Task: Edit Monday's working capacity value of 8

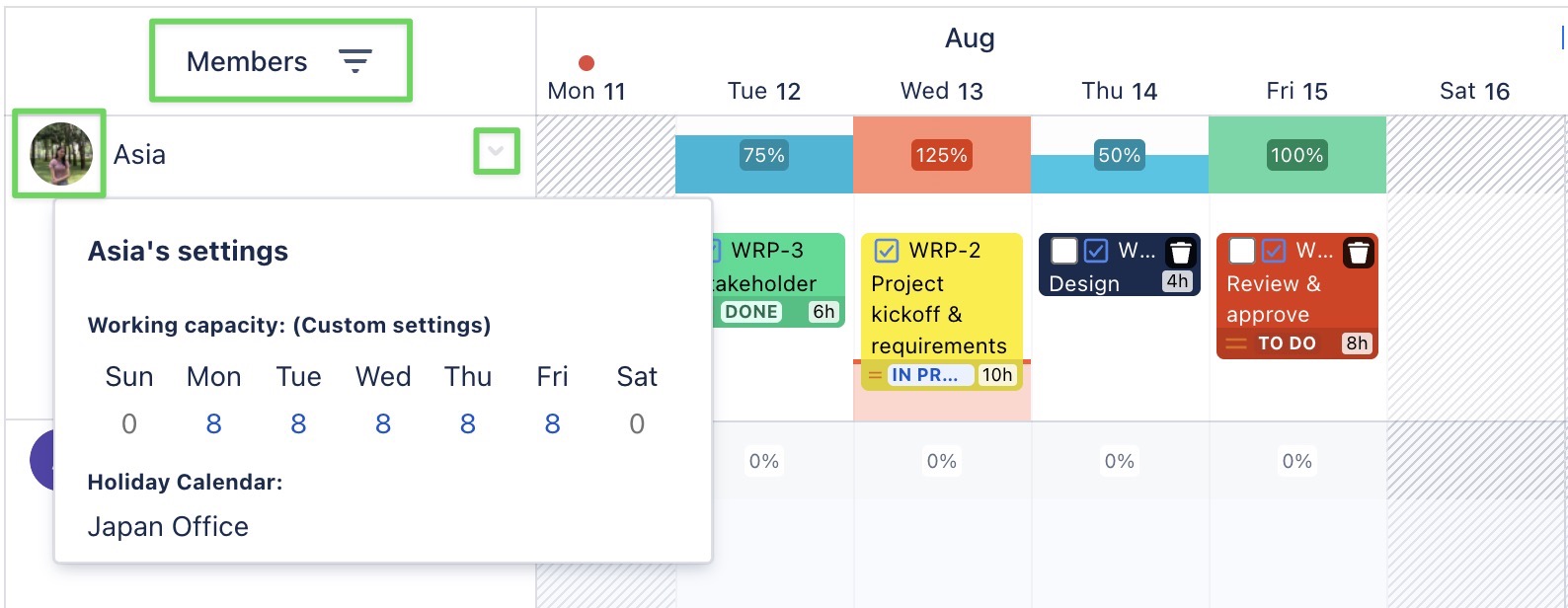Action: (x=213, y=423)
